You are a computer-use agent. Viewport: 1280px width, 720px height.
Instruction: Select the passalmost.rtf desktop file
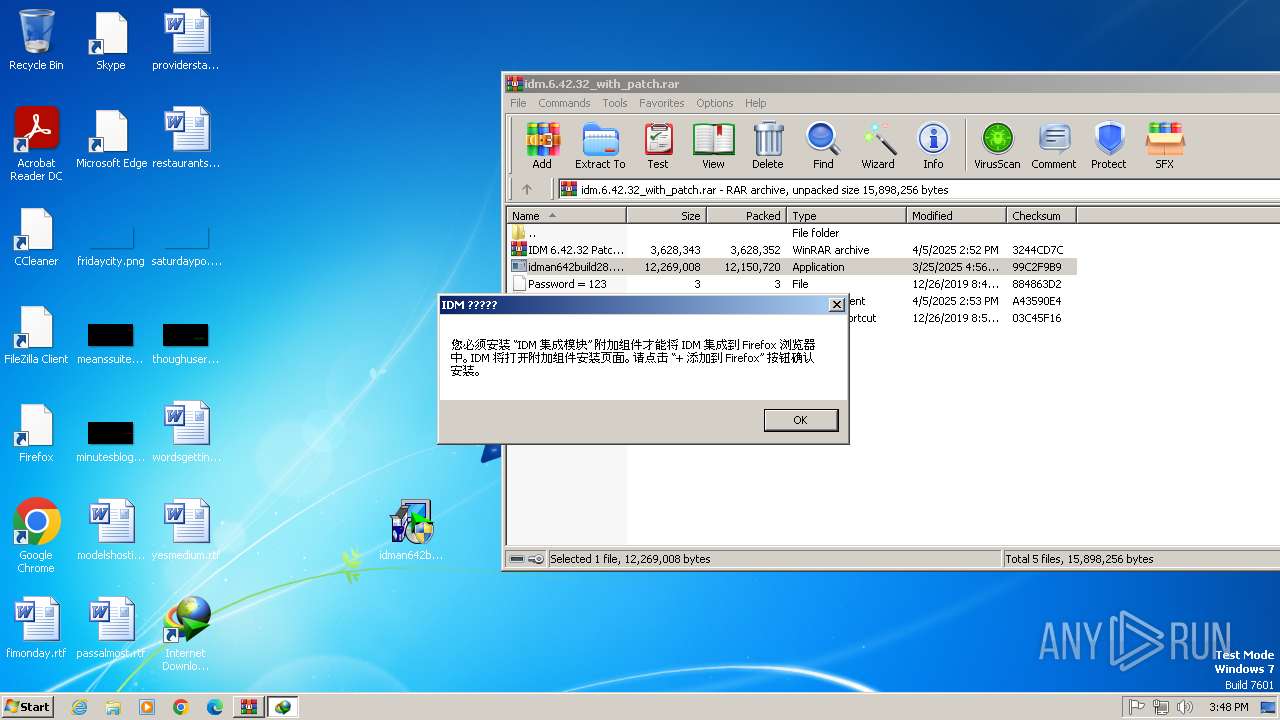[x=111, y=628]
